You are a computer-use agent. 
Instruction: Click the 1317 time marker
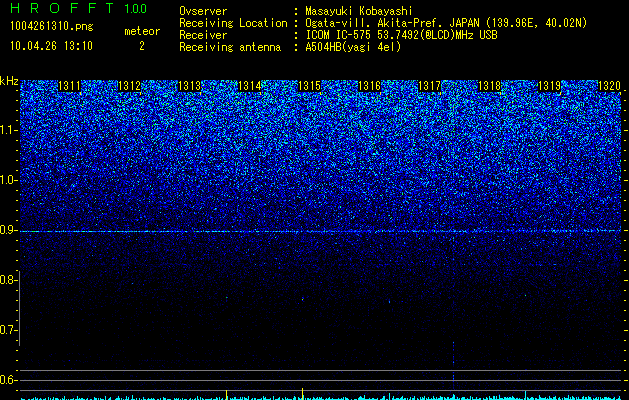[x=429, y=86]
